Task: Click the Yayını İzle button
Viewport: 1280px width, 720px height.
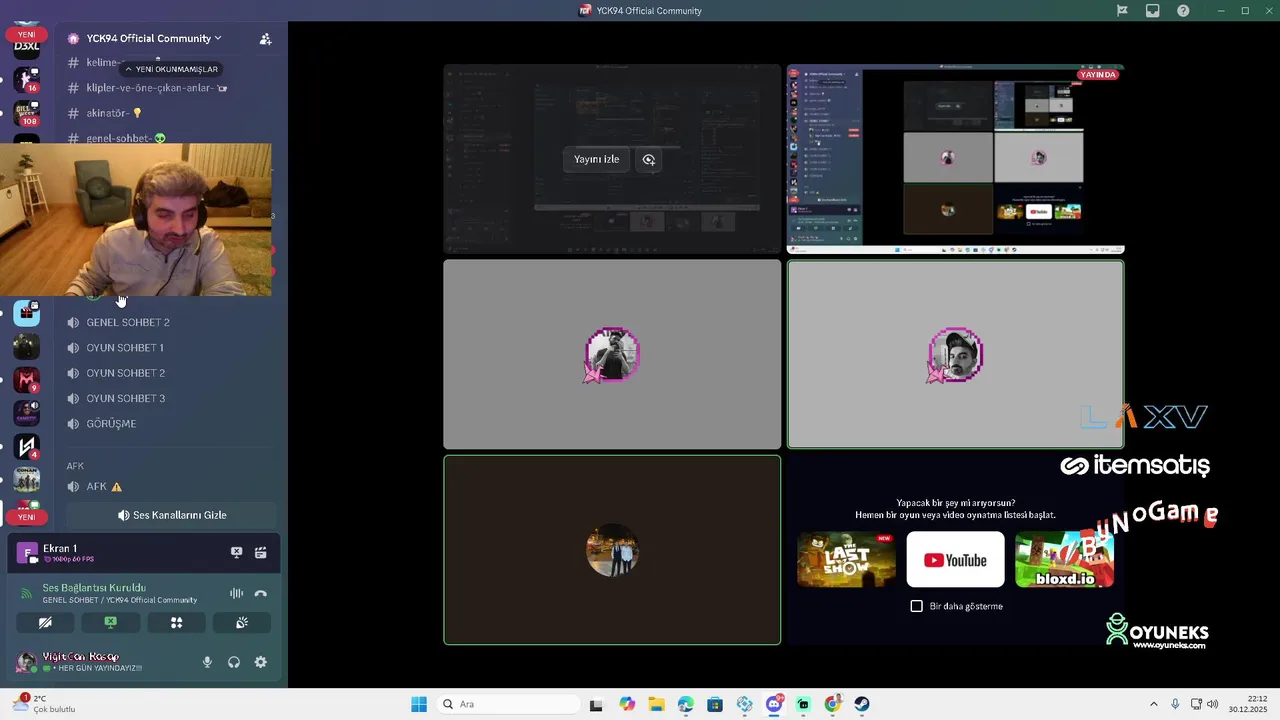Action: pos(597,159)
